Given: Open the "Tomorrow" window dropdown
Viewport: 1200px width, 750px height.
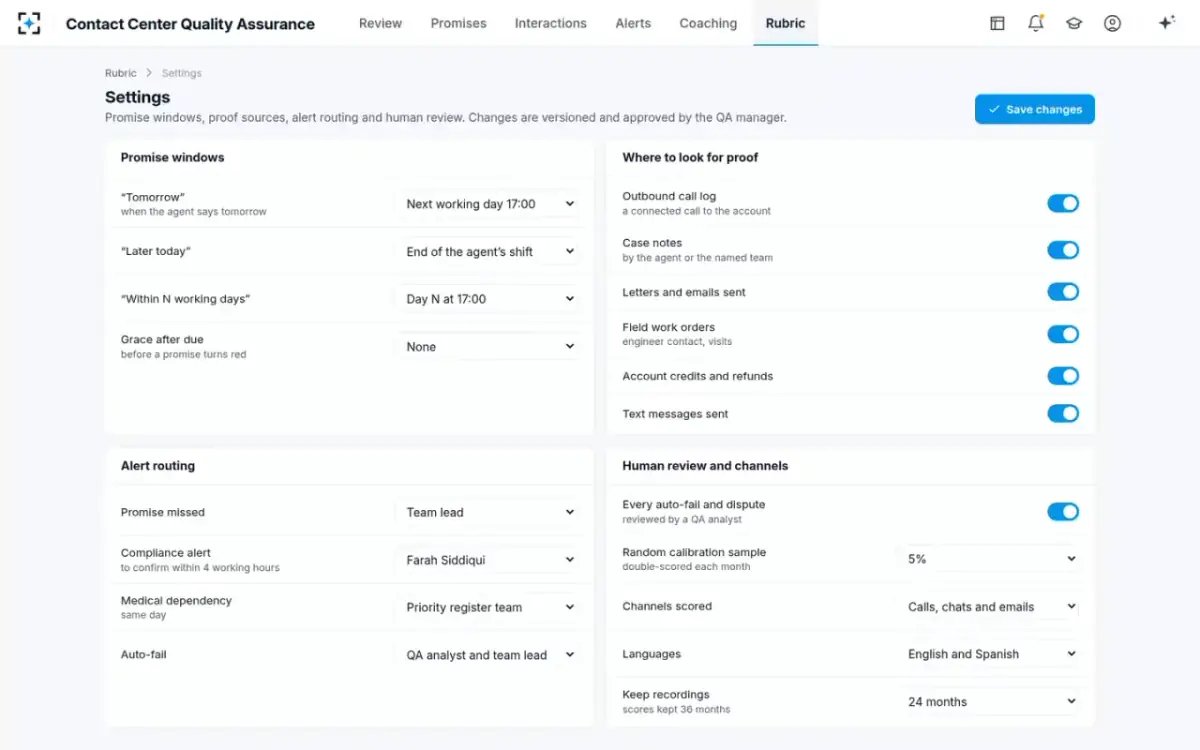Looking at the screenshot, I should (490, 204).
